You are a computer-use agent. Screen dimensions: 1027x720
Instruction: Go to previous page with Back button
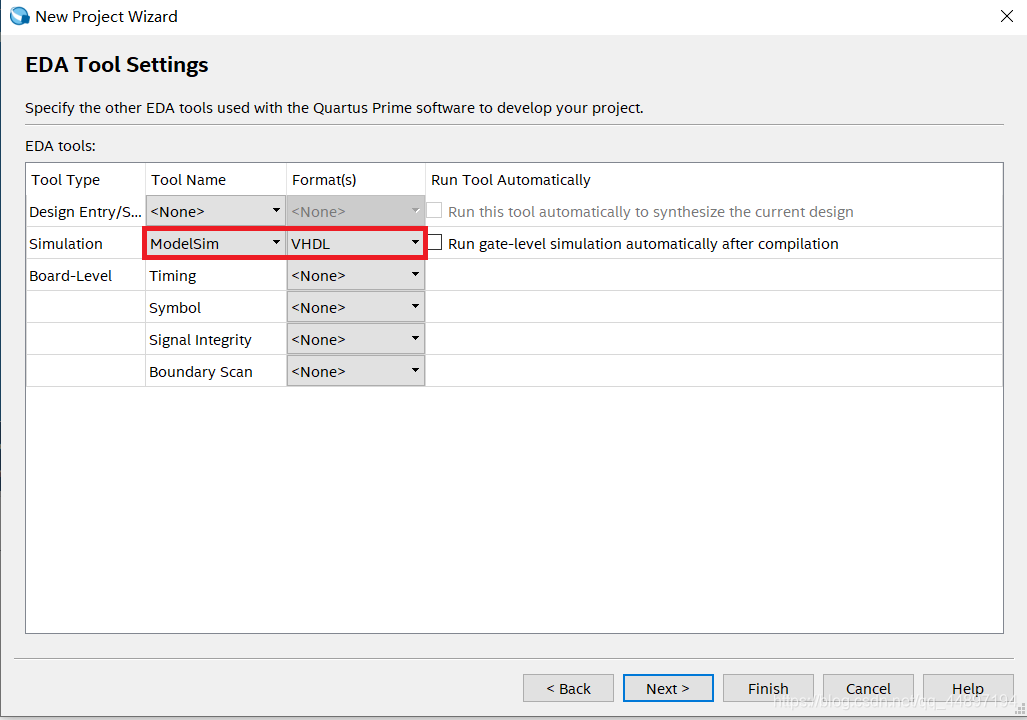coord(569,688)
